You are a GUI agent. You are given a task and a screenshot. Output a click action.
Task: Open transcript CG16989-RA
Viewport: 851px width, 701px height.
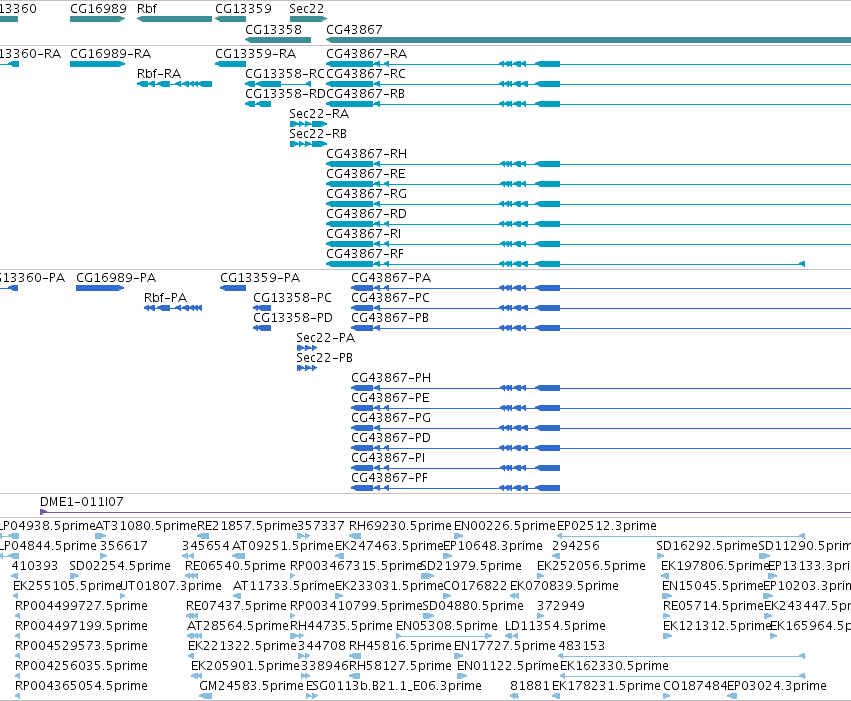[x=111, y=54]
